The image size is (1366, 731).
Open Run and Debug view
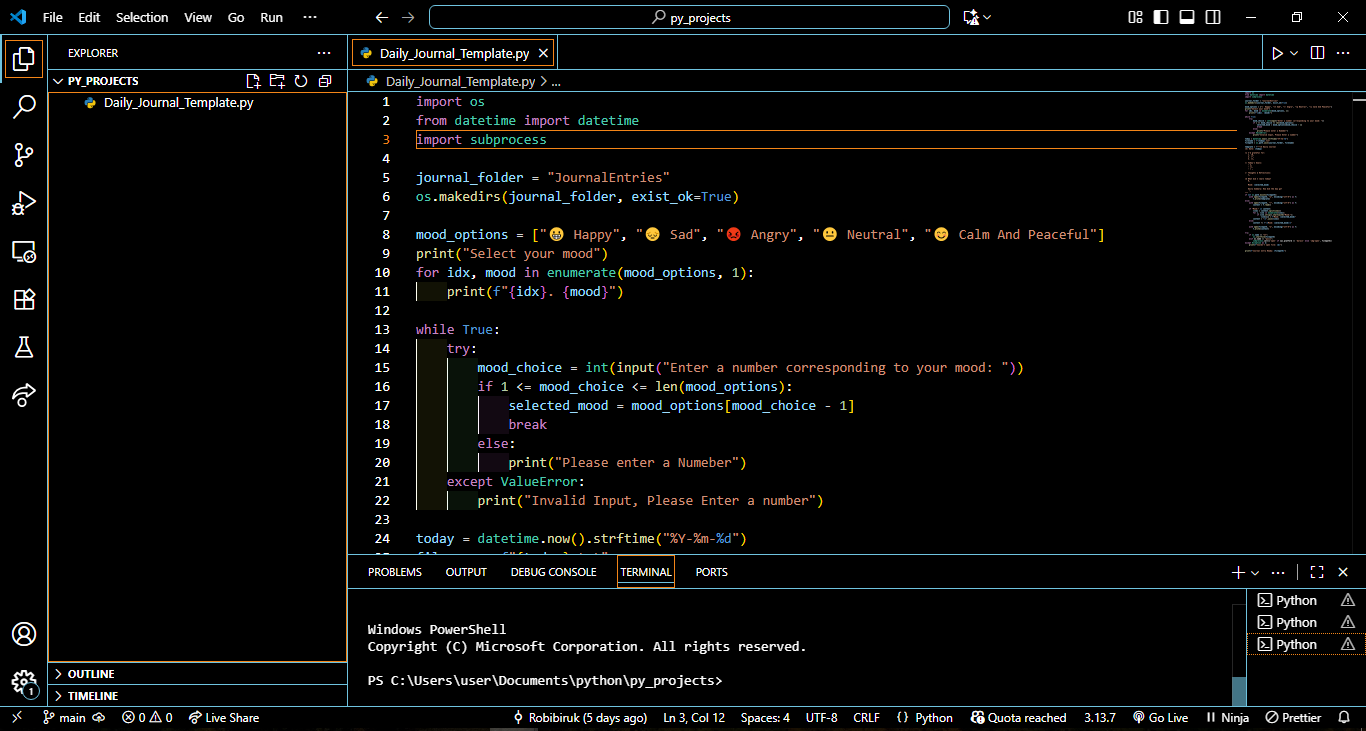click(24, 203)
